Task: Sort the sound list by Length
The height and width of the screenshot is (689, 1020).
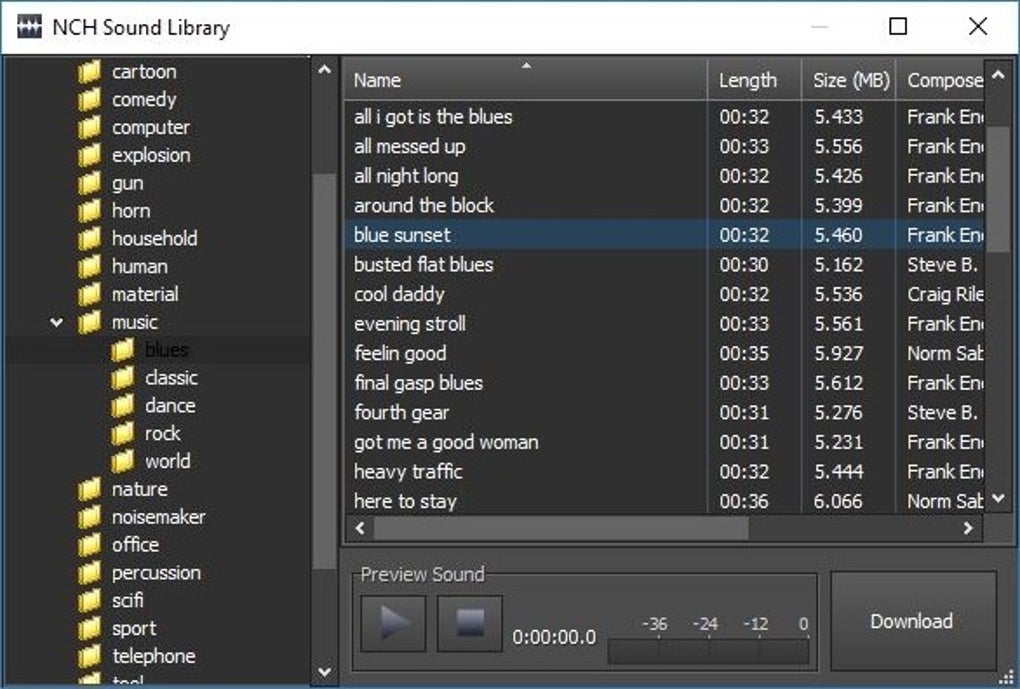Action: tap(750, 80)
